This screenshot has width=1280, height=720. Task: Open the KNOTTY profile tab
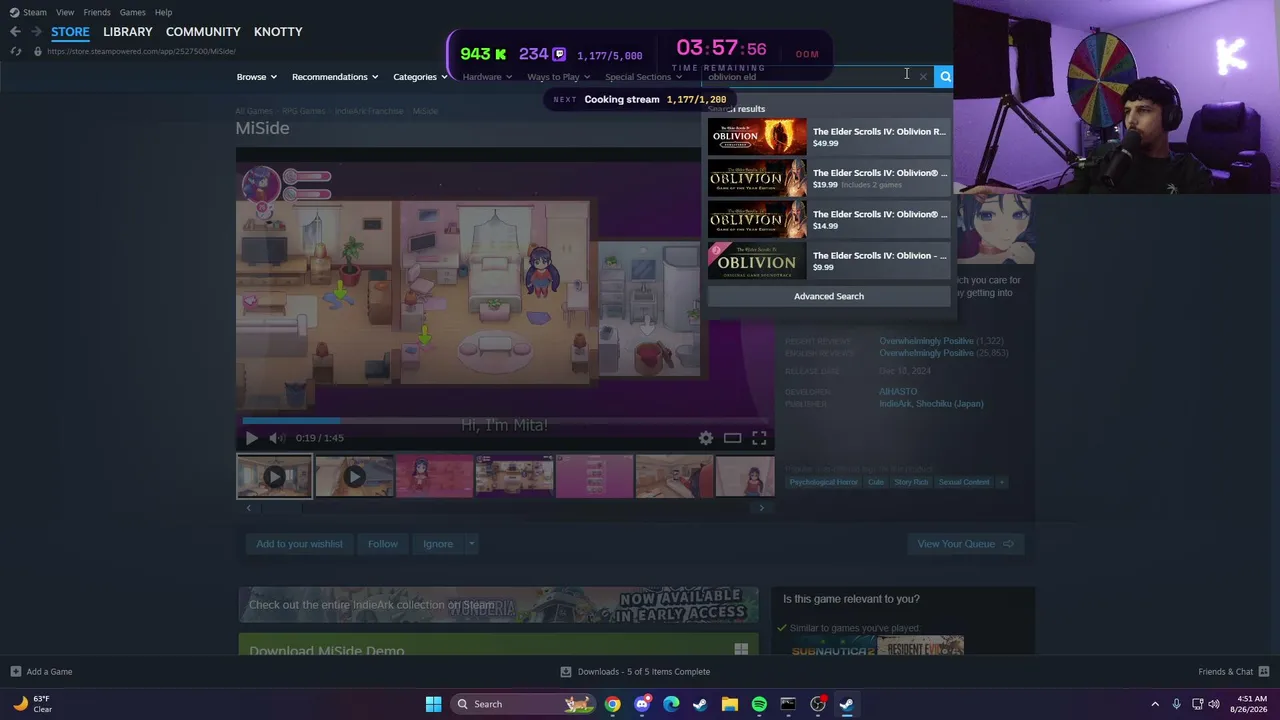point(278,32)
